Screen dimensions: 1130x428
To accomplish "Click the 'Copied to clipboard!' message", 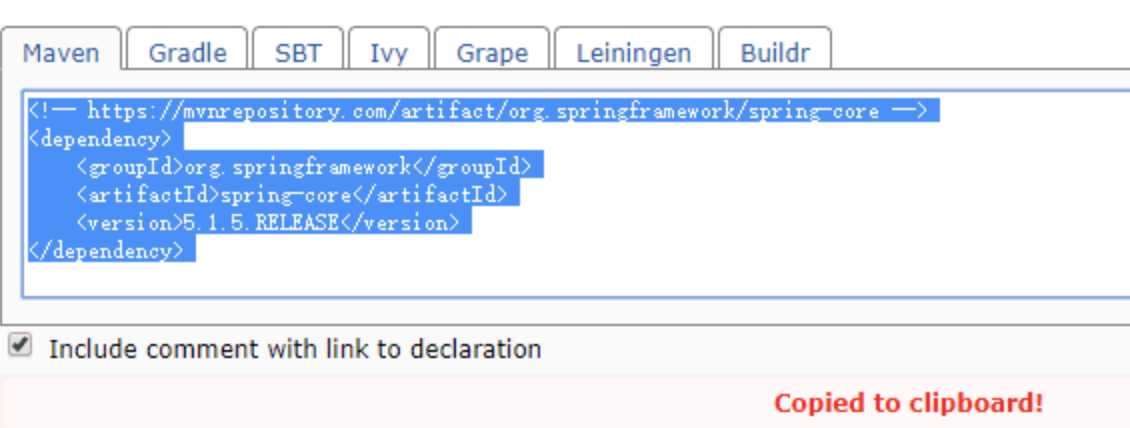I will 908,403.
